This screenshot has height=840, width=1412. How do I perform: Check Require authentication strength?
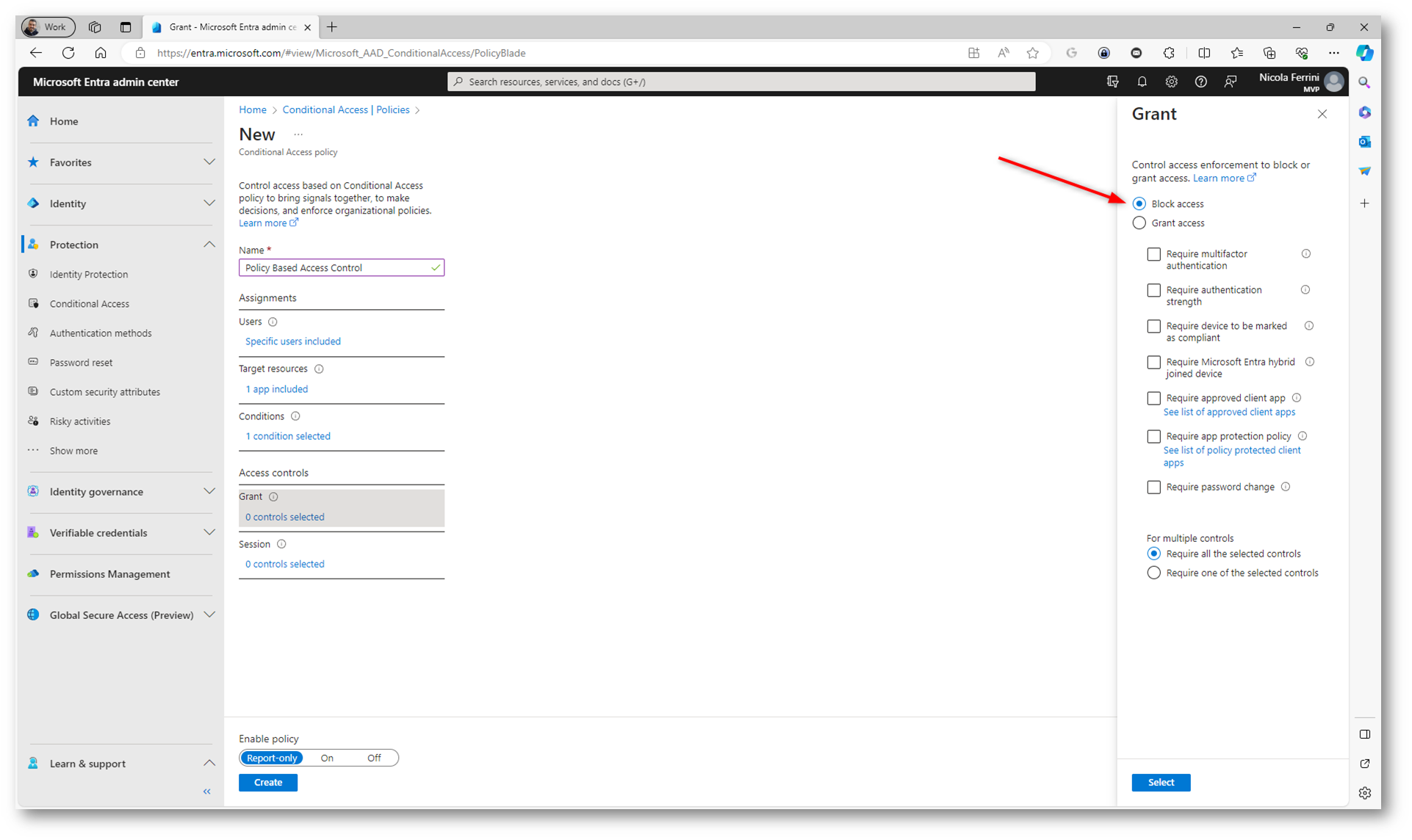pos(1153,290)
